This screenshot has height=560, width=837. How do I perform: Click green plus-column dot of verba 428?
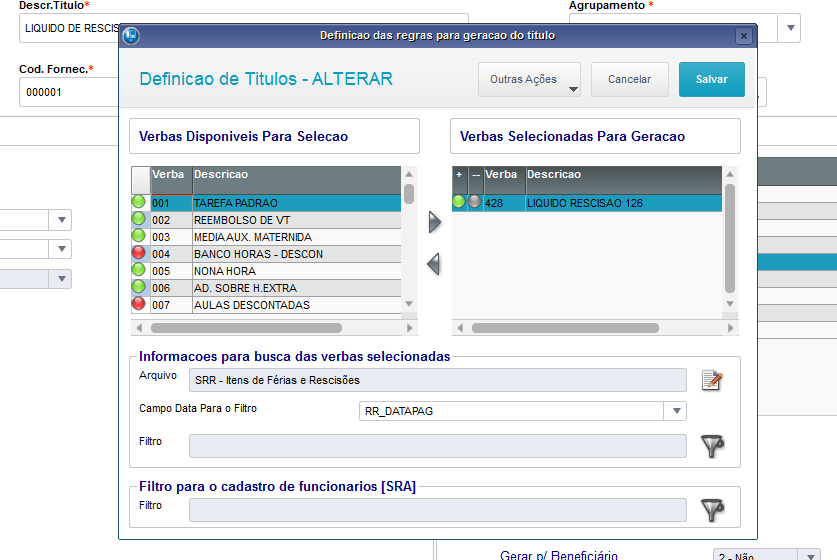click(459, 202)
